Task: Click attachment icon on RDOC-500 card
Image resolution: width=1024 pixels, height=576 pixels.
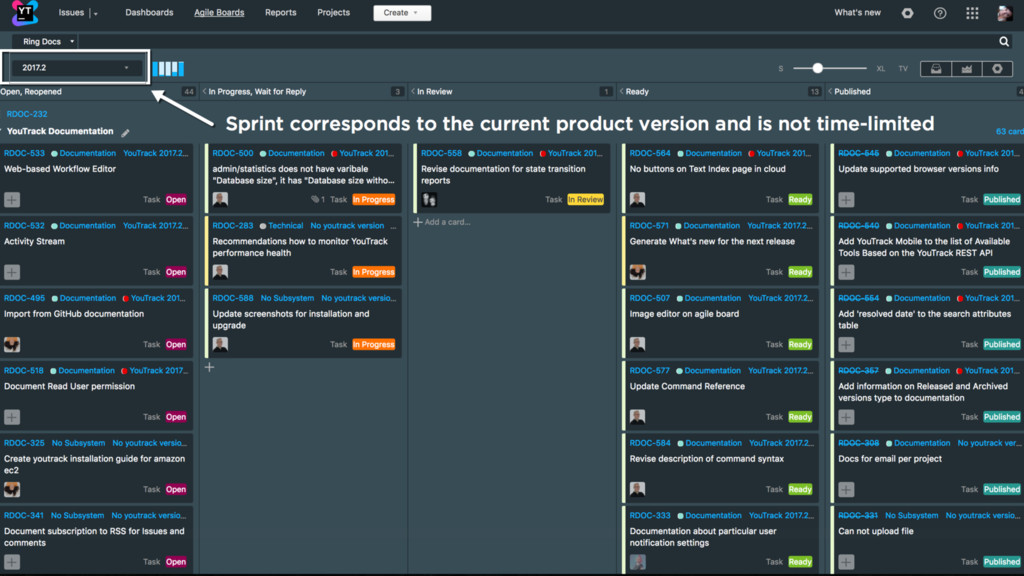Action: tap(315, 199)
